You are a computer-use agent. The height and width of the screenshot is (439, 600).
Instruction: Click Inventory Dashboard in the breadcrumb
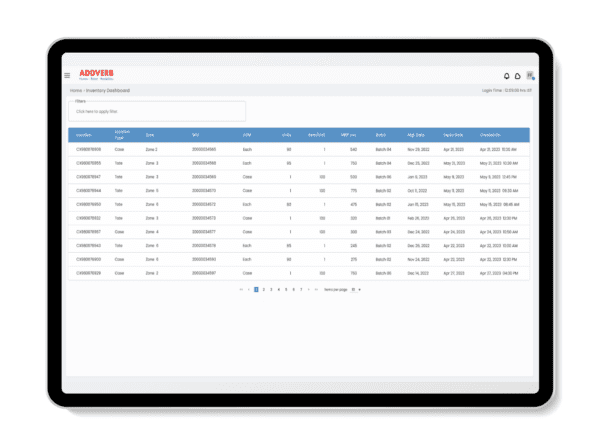click(108, 91)
